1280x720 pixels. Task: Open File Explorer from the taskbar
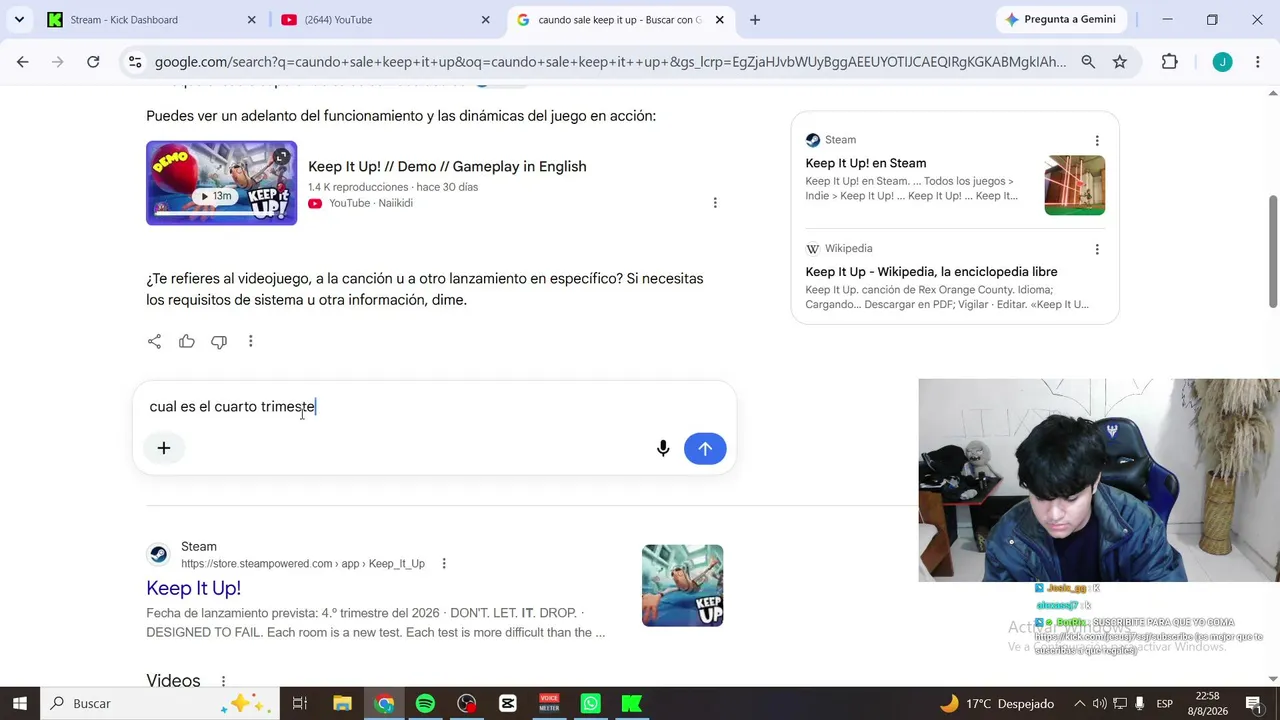click(x=342, y=704)
